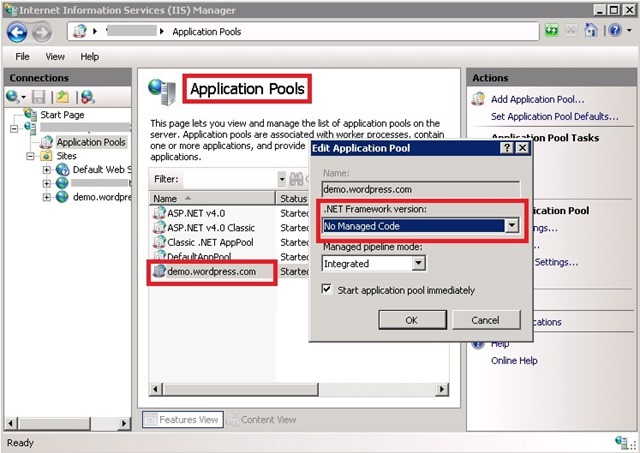The width and height of the screenshot is (640, 453).
Task: Select ASP.NET v4.0 Classic pool
Action: pos(211,228)
